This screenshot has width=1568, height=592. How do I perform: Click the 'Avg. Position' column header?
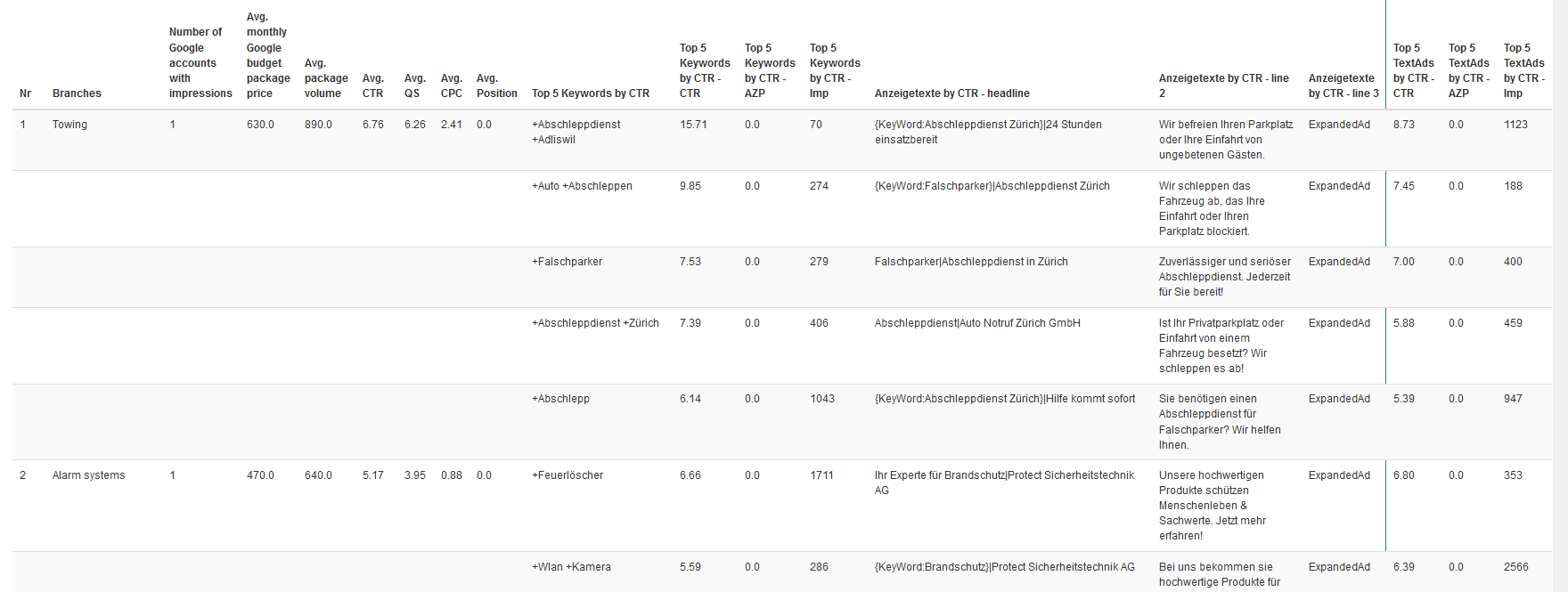pyautogui.click(x=497, y=86)
